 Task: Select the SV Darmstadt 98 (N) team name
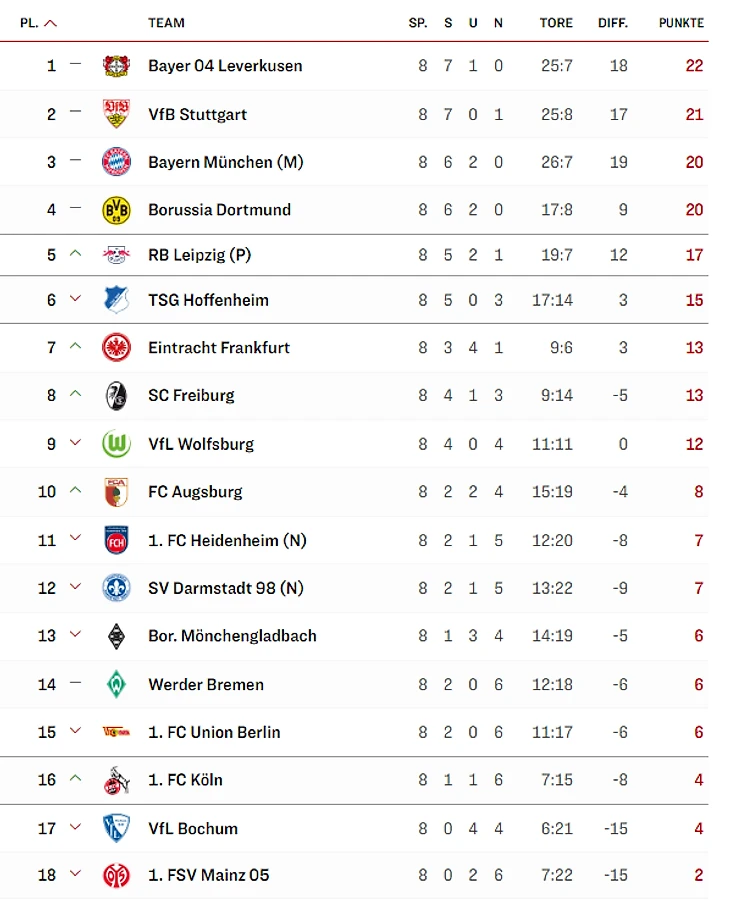225,588
